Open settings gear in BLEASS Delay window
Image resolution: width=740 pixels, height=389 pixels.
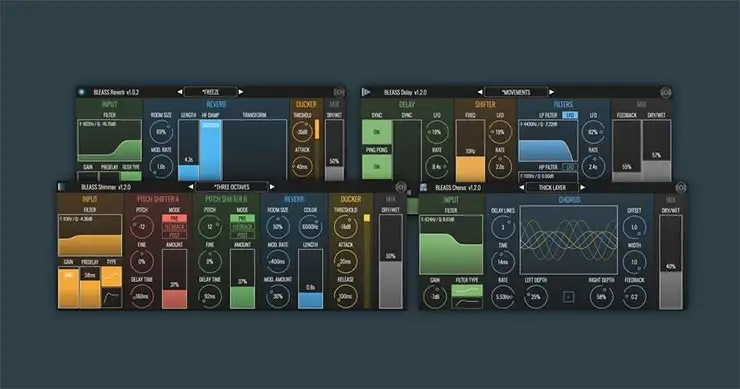(665, 92)
